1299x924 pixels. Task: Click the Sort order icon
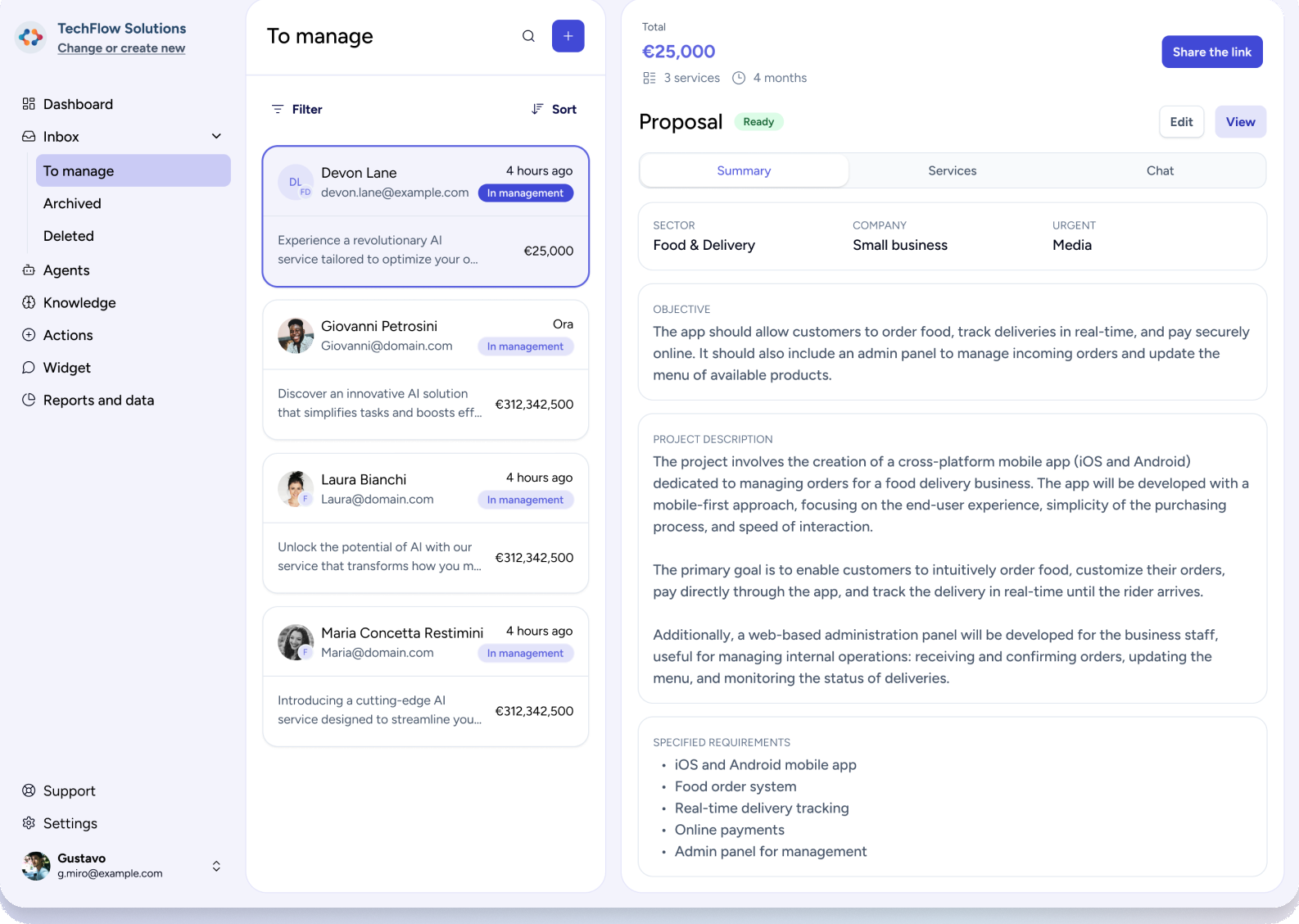click(537, 109)
